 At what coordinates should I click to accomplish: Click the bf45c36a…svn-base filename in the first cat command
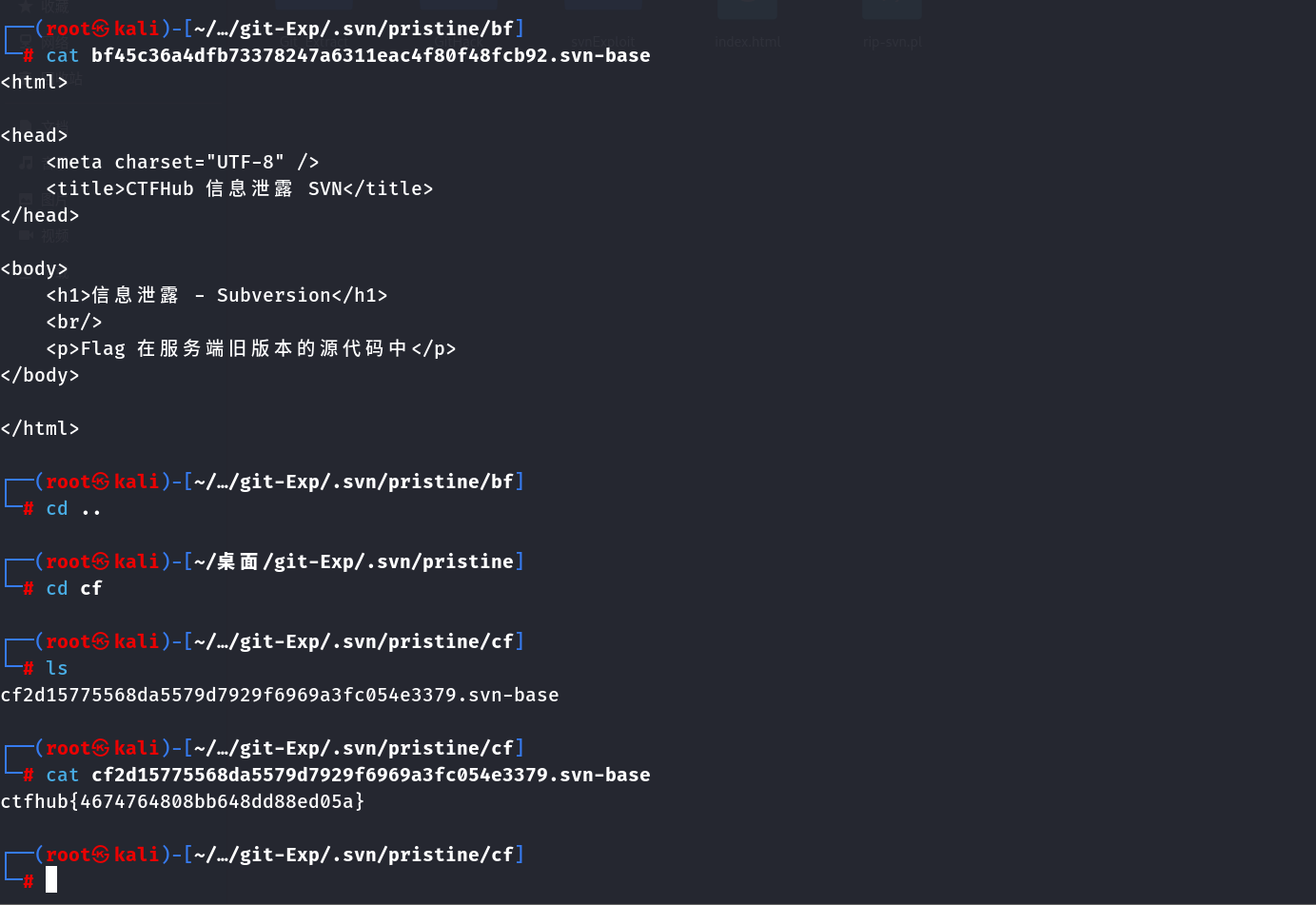pos(370,55)
